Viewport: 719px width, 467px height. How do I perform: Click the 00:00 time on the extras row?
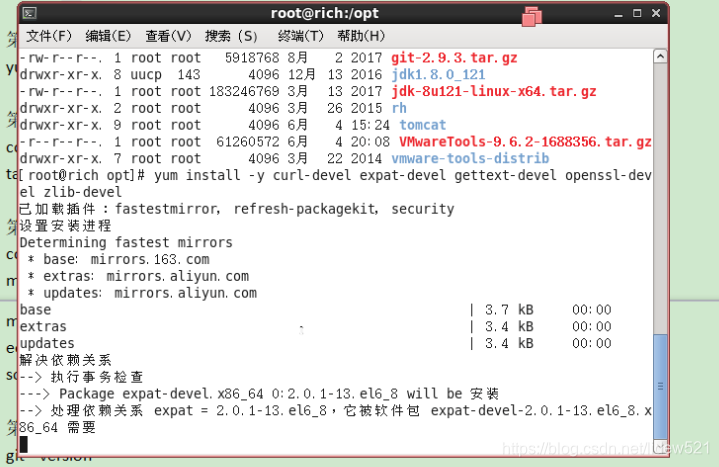coord(592,327)
